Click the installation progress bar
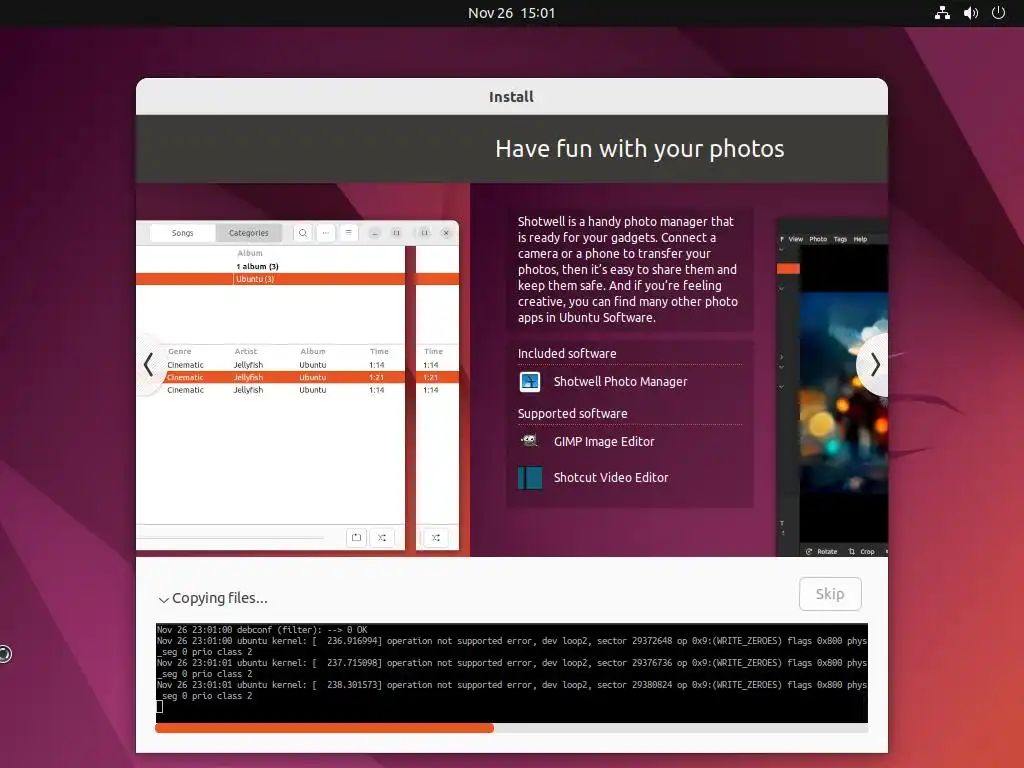This screenshot has height=768, width=1024. [x=511, y=728]
